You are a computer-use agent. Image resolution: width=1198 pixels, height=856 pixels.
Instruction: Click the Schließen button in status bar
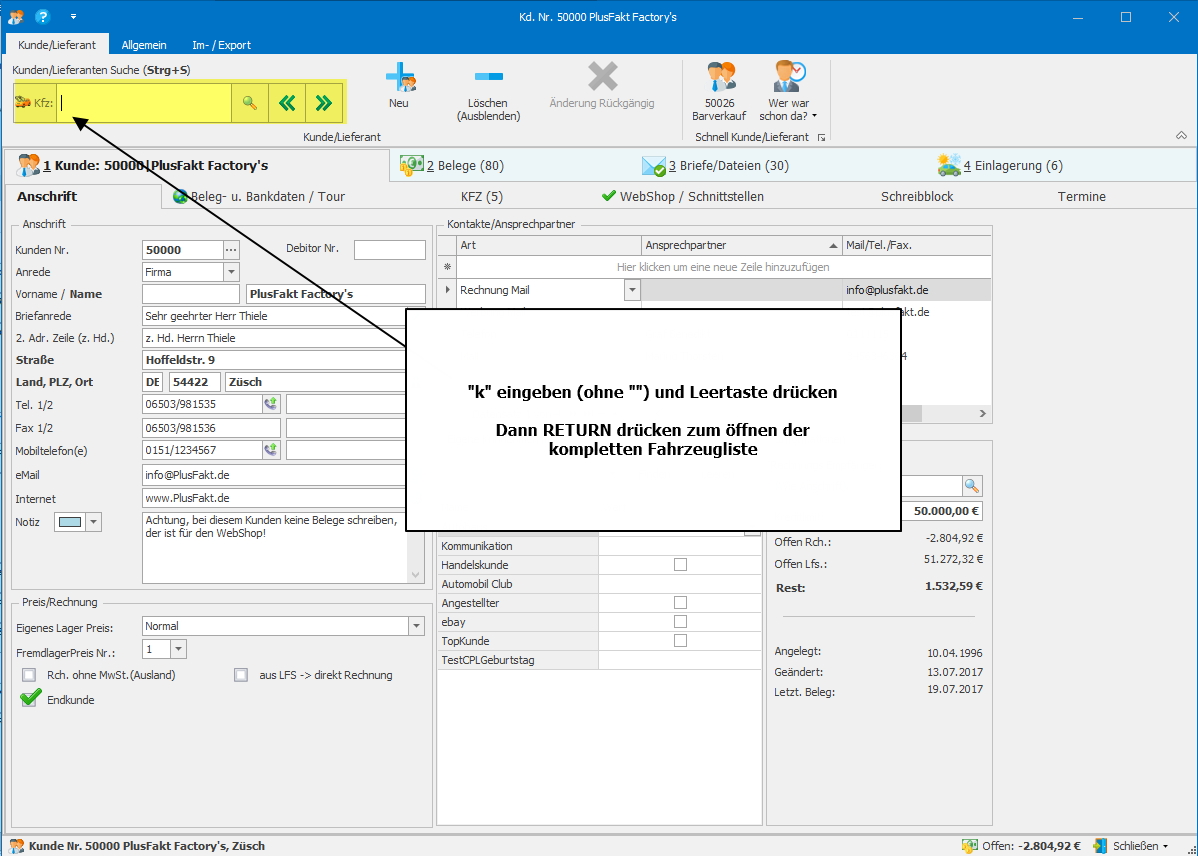point(1131,846)
